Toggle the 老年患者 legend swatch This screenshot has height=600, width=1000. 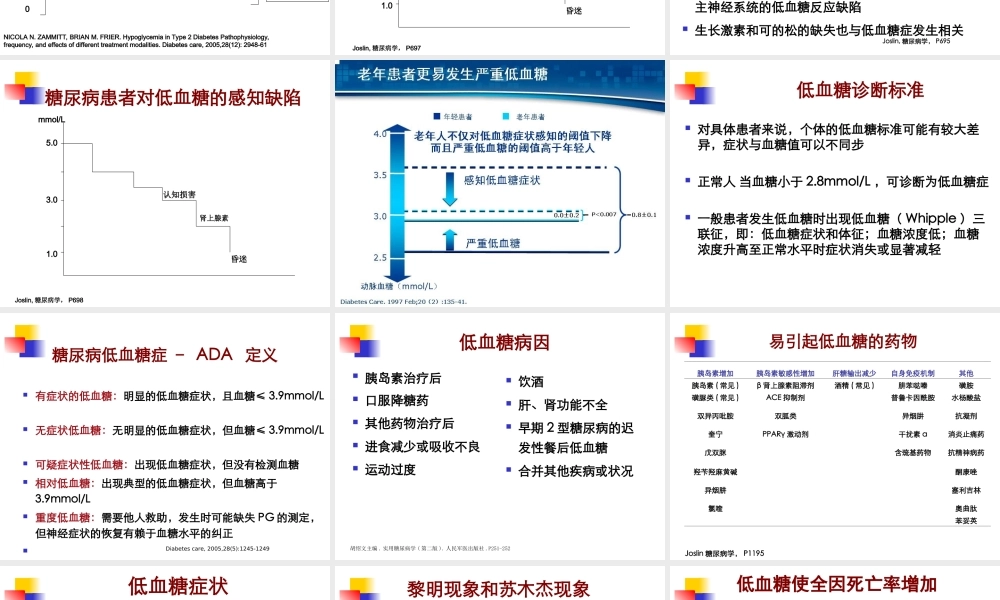[506, 115]
